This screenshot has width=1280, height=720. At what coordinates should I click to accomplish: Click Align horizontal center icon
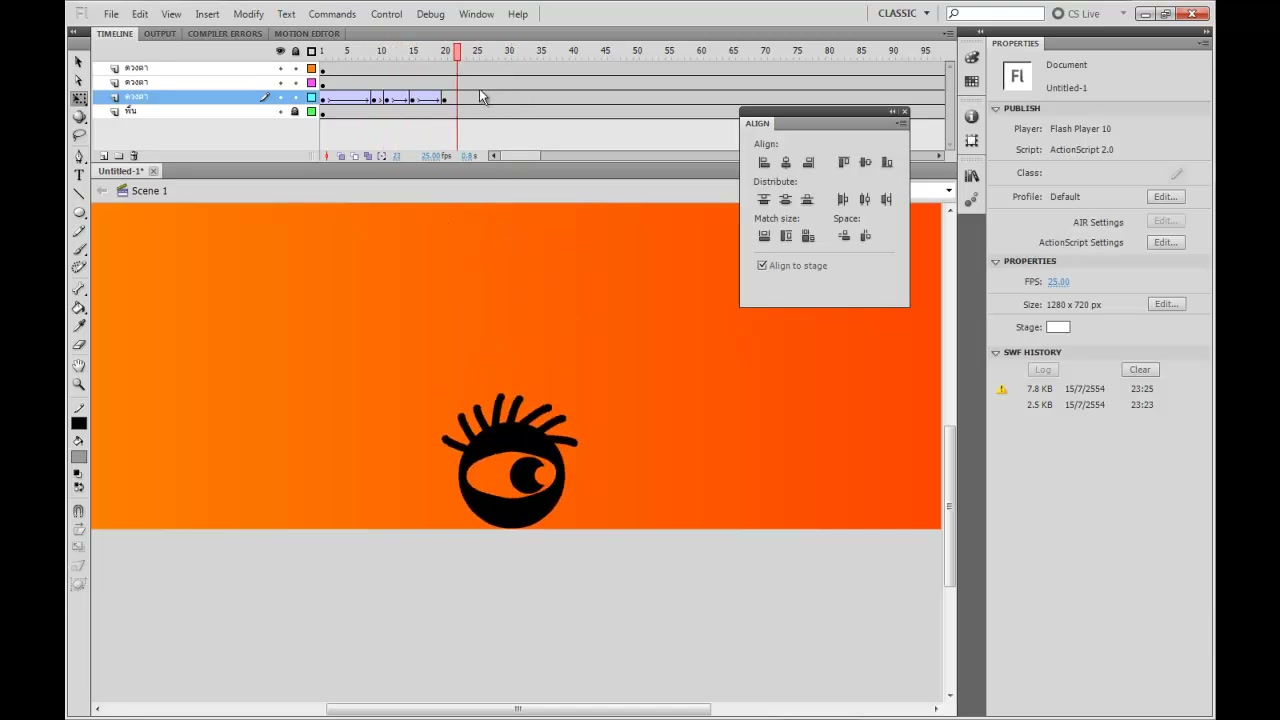786,162
